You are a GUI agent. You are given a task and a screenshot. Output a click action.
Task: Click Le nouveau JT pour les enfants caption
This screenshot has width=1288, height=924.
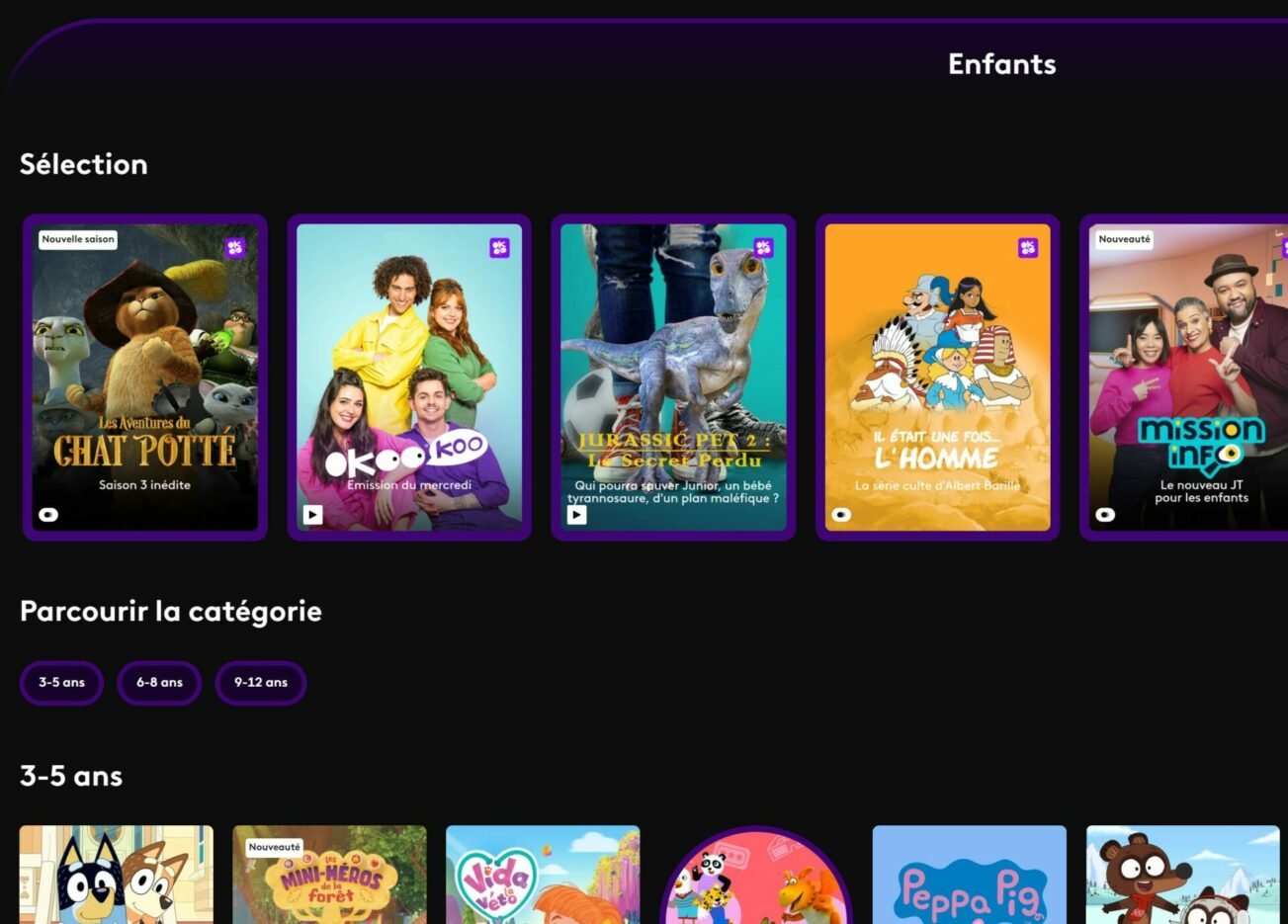pos(1202,491)
